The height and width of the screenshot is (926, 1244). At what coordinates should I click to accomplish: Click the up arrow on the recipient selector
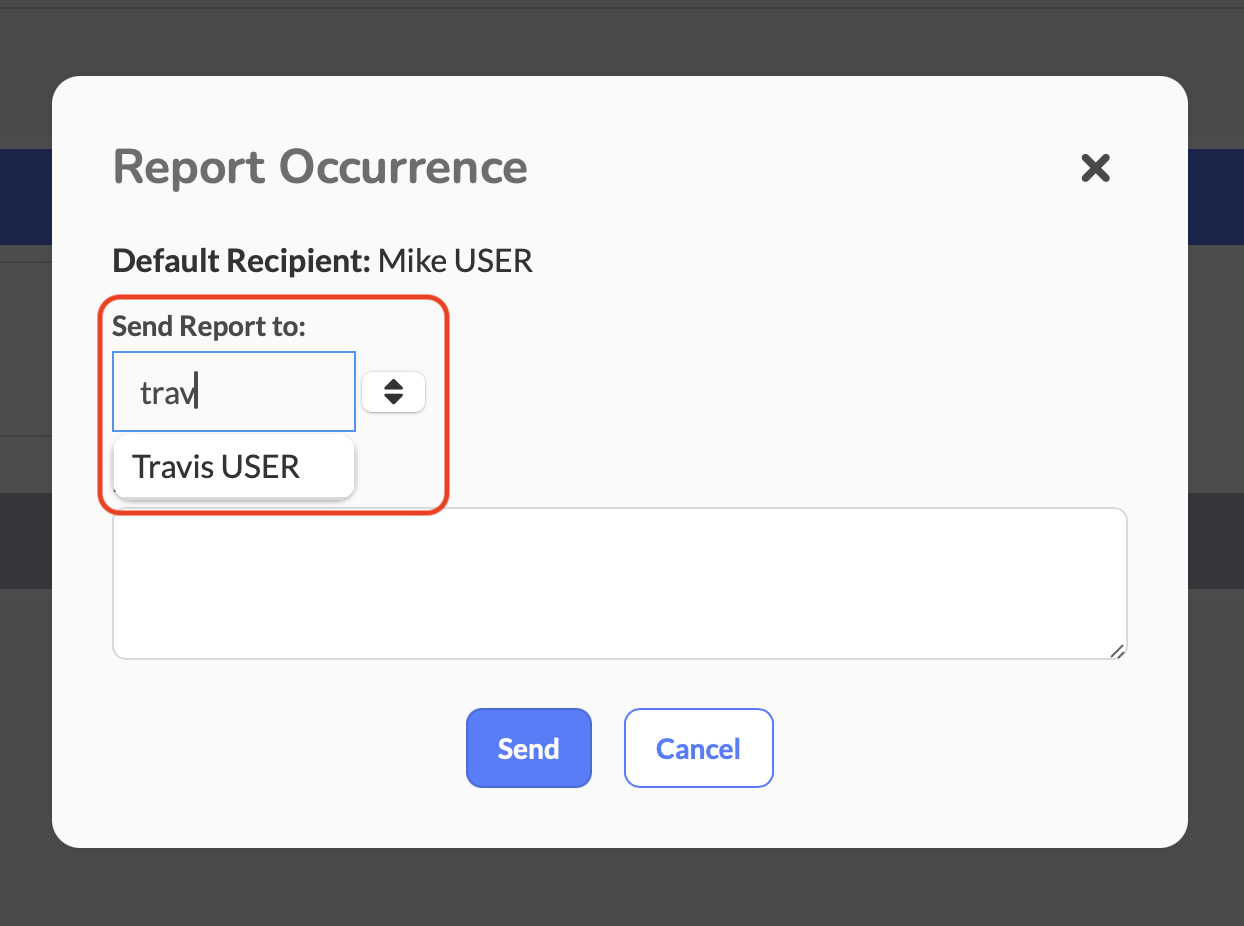(393, 384)
